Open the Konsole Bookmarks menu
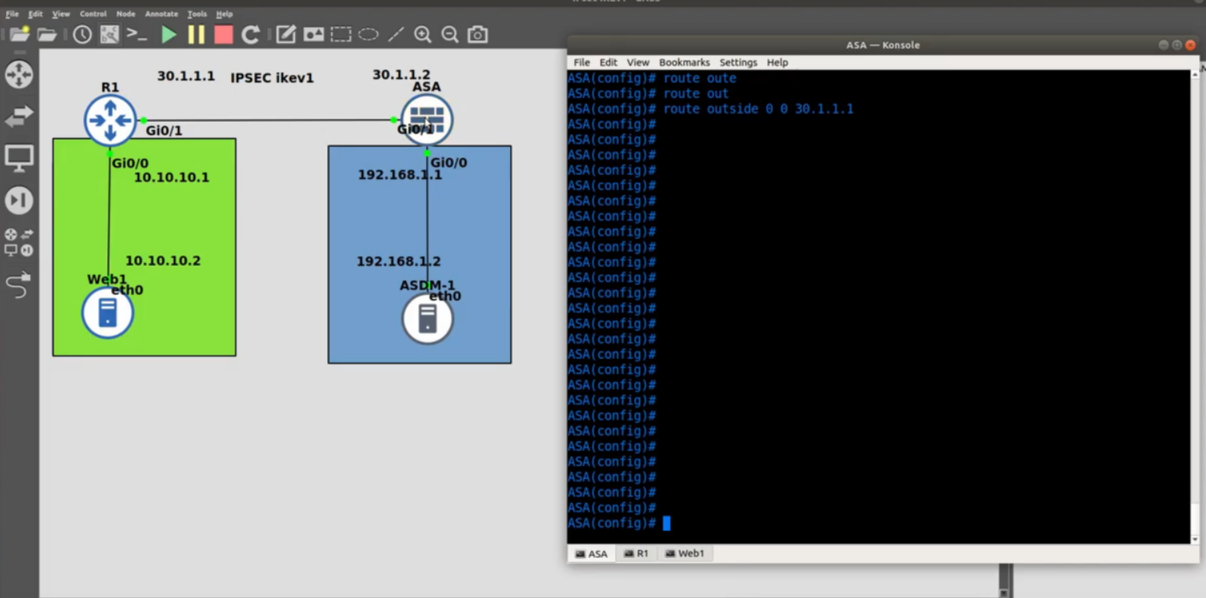1206x598 pixels. coord(684,62)
